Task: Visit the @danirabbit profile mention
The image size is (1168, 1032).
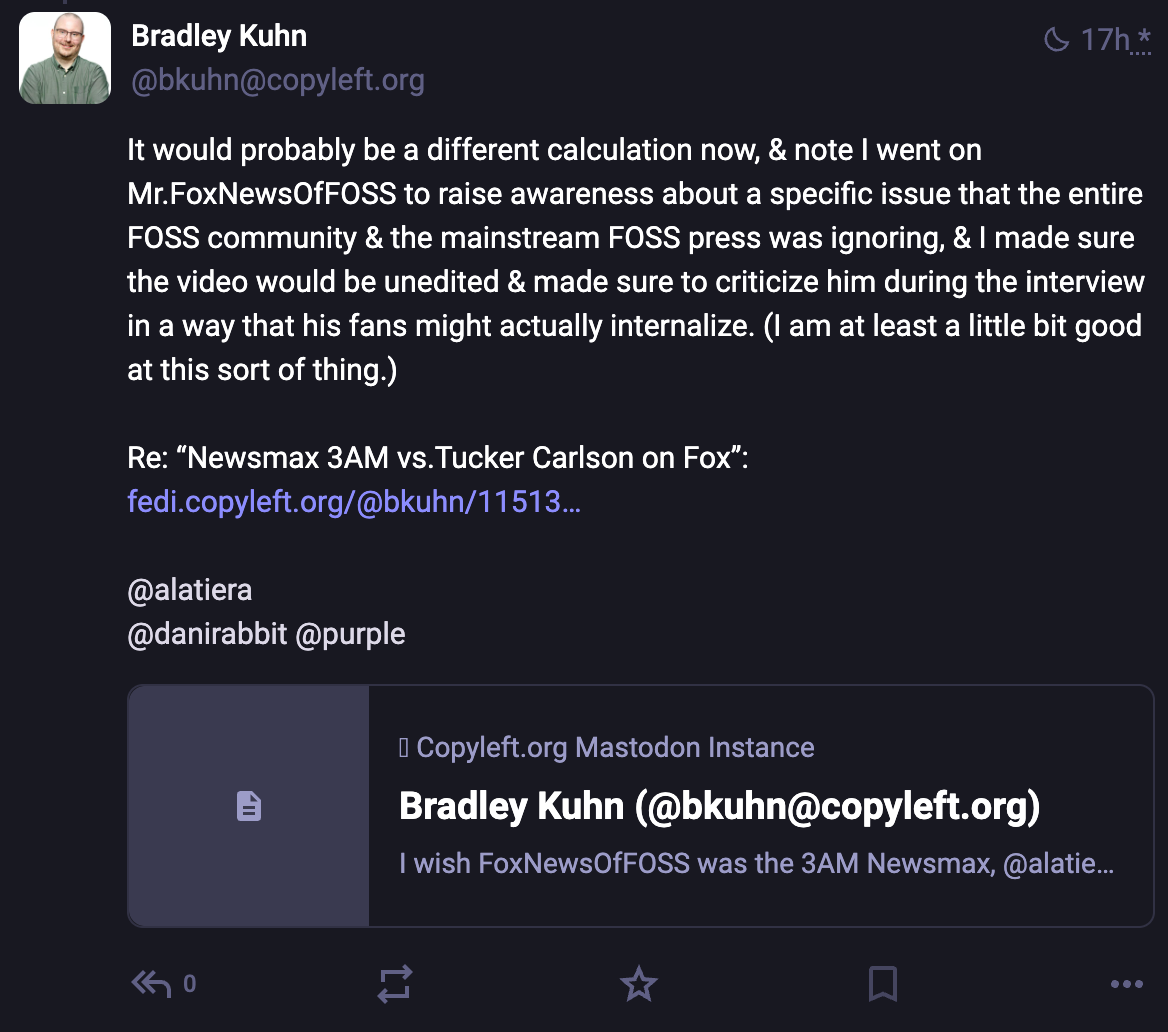Action: tap(207, 634)
